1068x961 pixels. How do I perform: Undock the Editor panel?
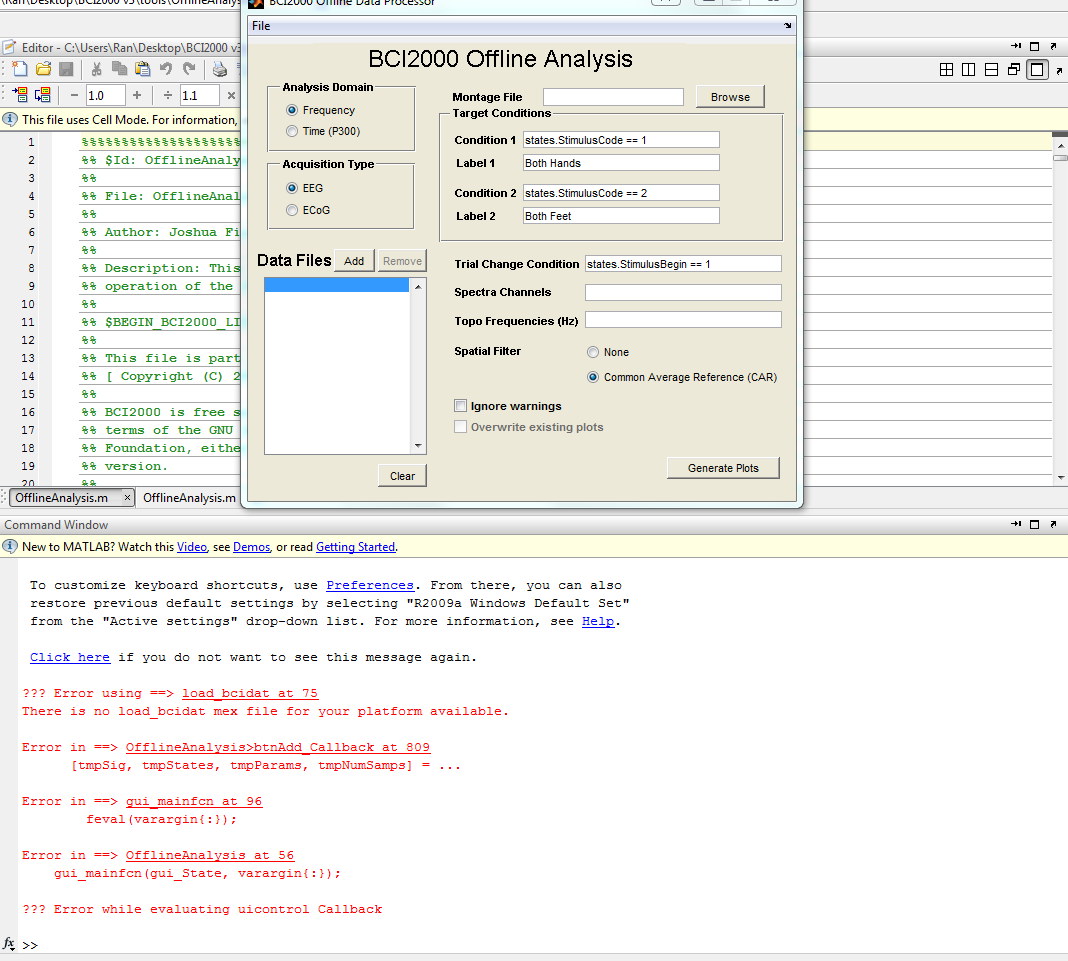click(1053, 46)
